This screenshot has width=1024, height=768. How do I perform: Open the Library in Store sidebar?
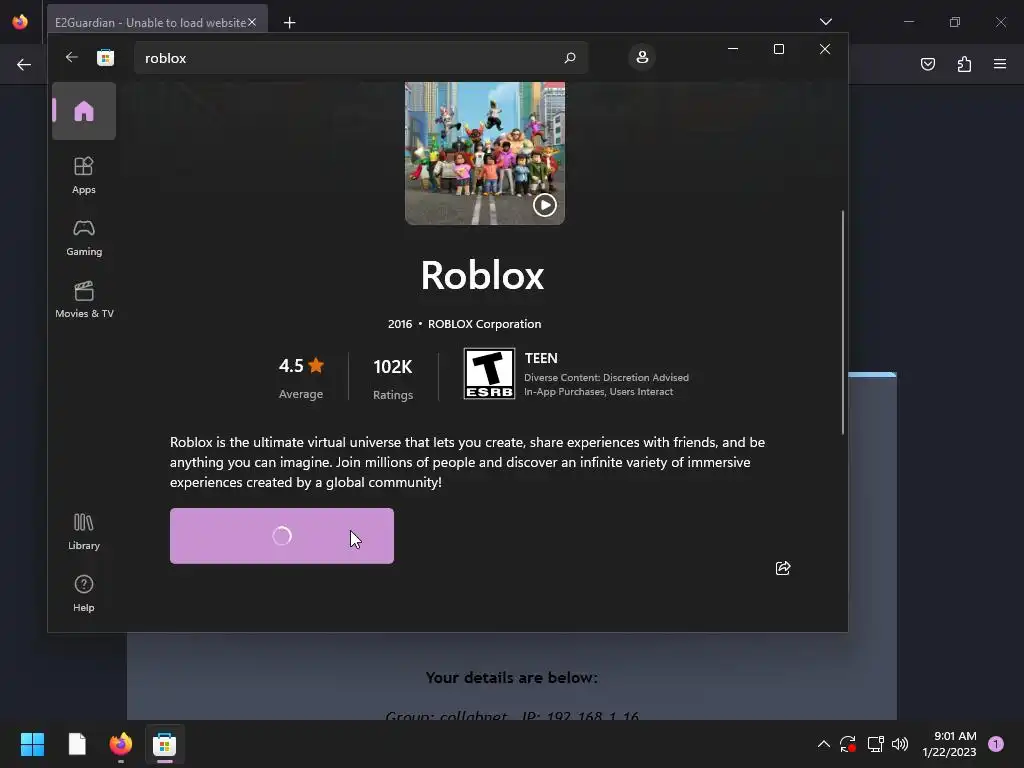[x=84, y=532]
